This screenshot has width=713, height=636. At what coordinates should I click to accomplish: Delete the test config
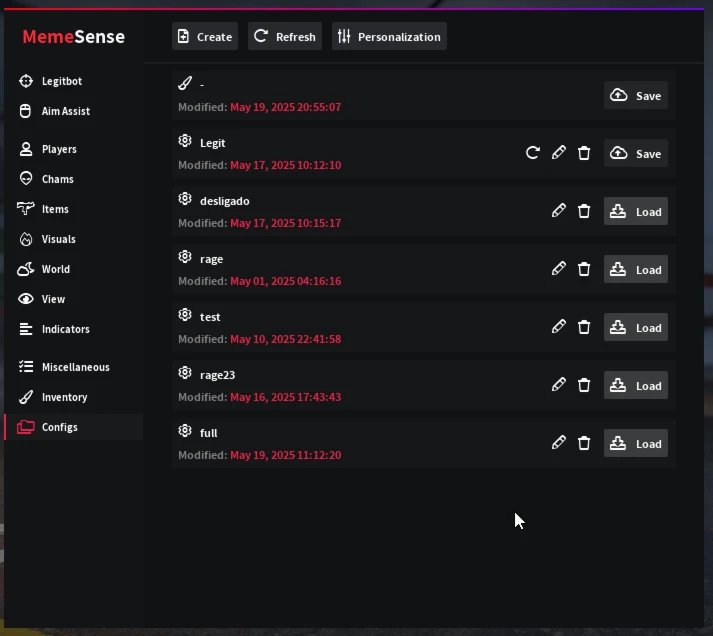(x=584, y=327)
